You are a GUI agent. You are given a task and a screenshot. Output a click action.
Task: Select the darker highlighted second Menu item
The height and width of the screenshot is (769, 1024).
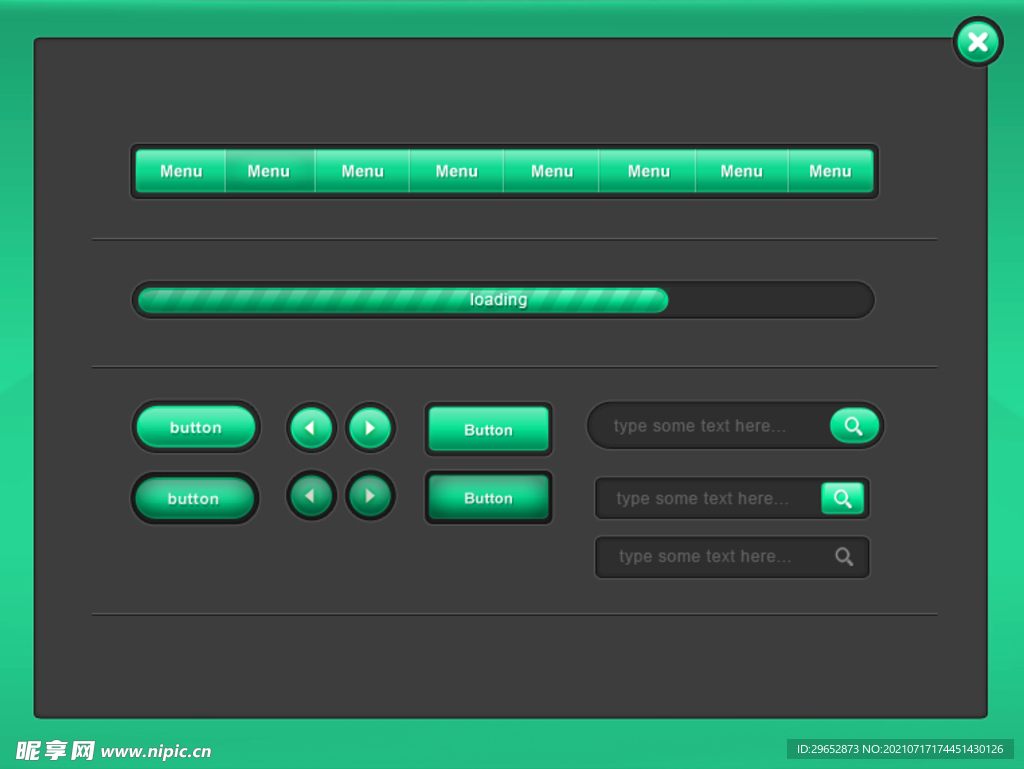[270, 171]
